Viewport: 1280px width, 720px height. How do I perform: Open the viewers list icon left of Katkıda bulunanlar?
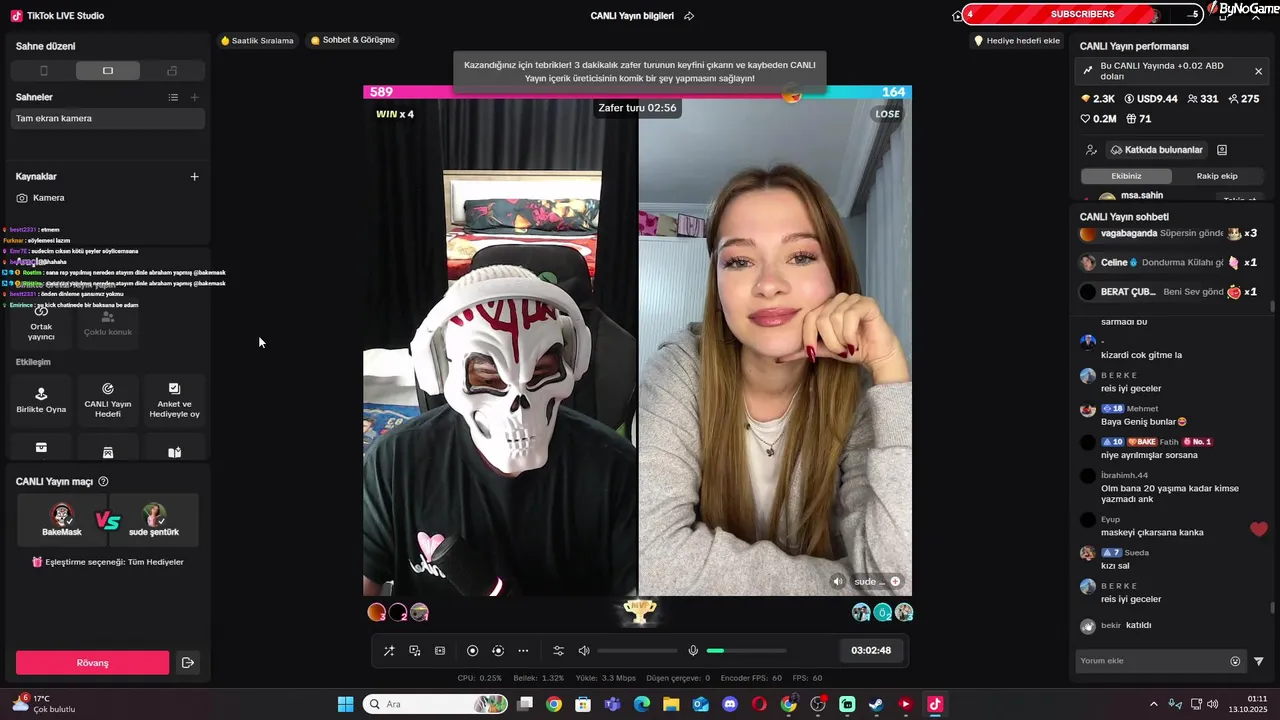tap(1091, 150)
